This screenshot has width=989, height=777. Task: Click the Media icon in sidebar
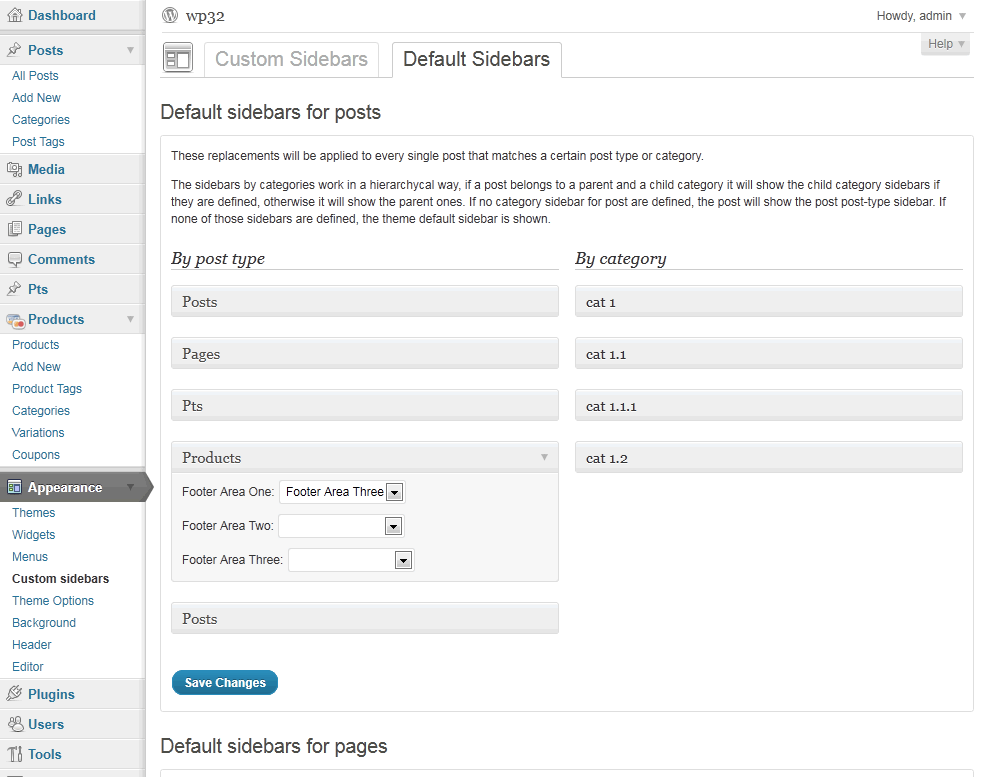[14, 169]
